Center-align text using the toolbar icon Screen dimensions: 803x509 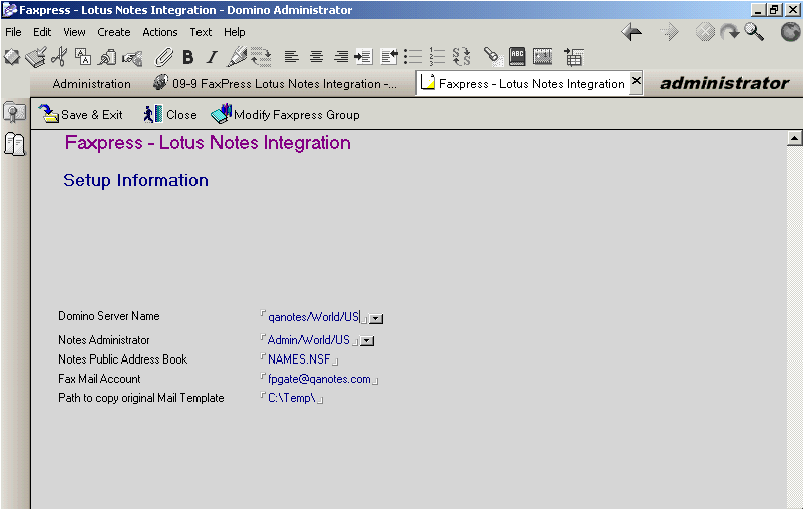coord(316,57)
